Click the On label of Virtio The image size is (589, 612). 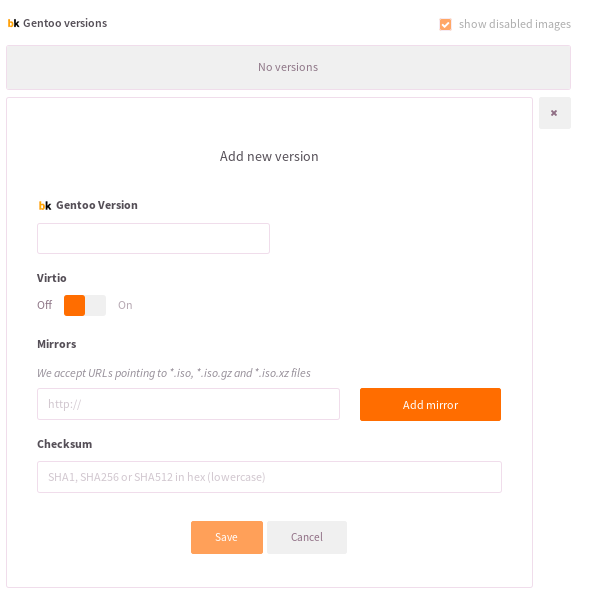(x=125, y=305)
